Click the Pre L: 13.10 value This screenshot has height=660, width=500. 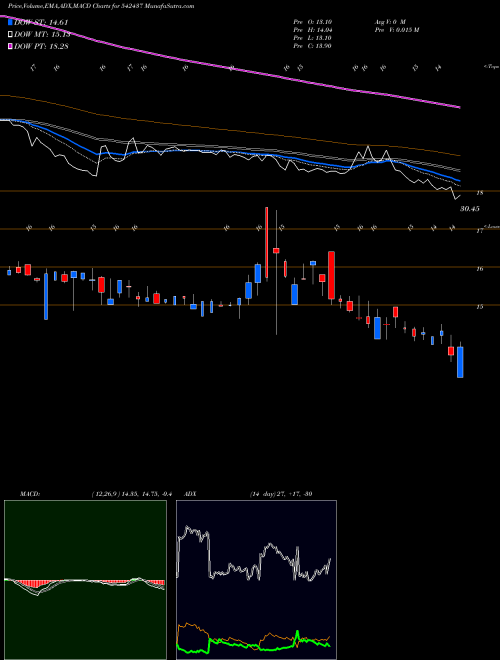click(x=313, y=38)
